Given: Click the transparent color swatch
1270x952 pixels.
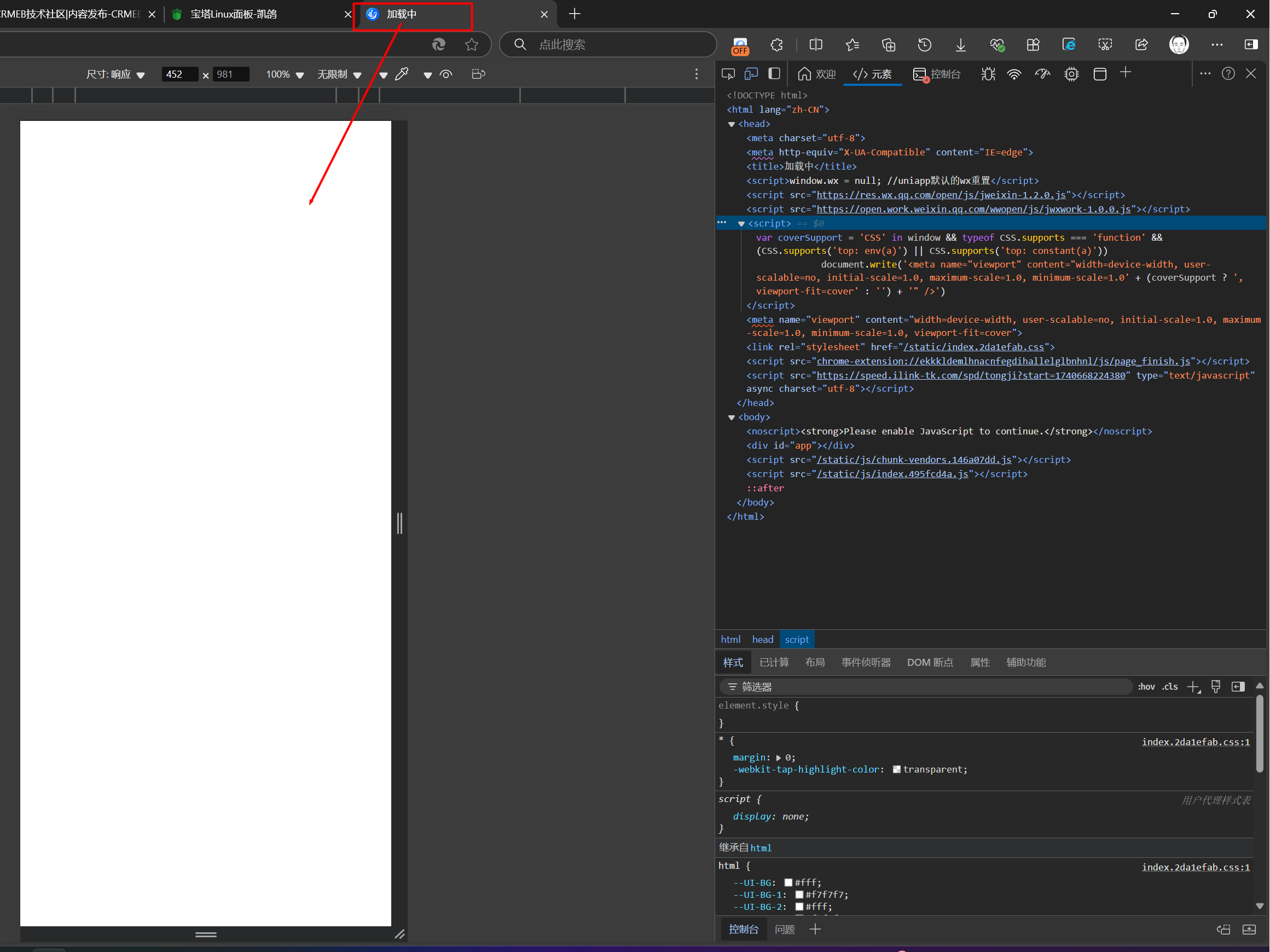Looking at the screenshot, I should tap(897, 770).
